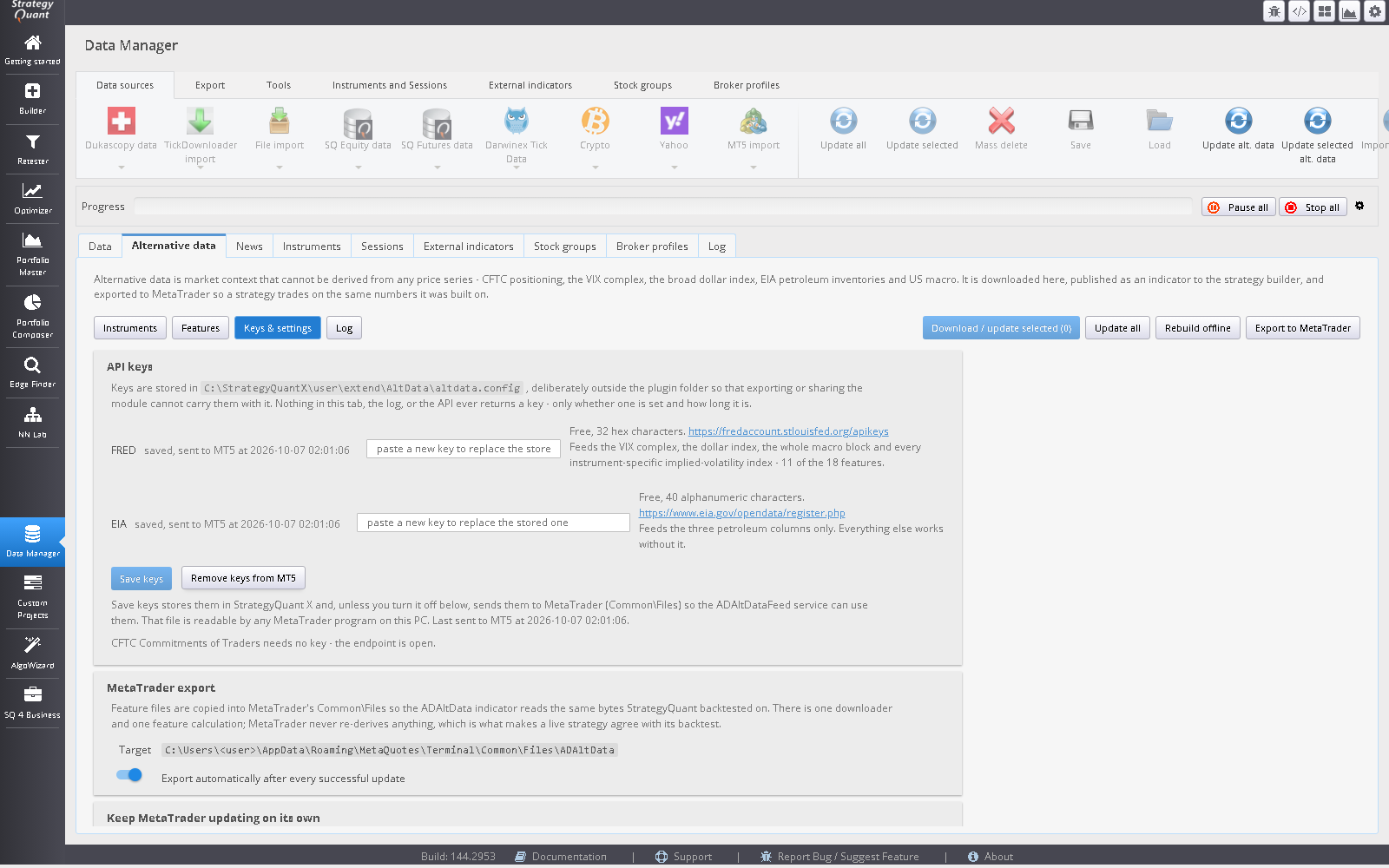
Task: Open Dukascopy data source
Action: (121, 122)
